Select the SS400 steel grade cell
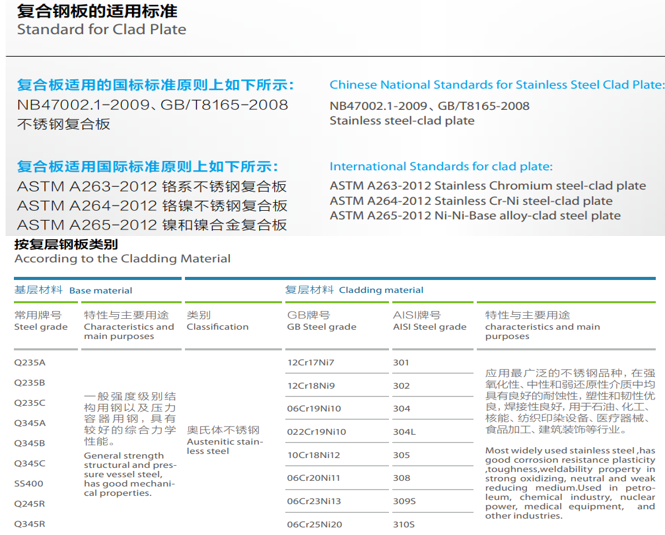665x535 pixels. coord(28,482)
